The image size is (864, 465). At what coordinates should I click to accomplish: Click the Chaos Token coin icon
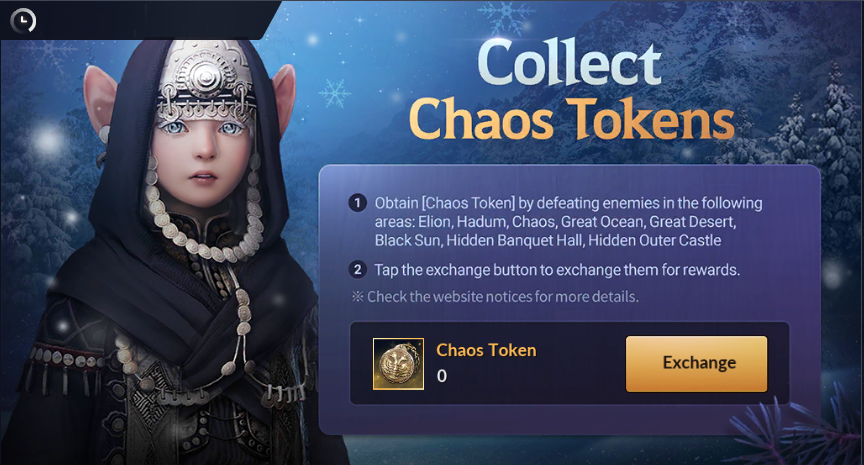[x=398, y=364]
